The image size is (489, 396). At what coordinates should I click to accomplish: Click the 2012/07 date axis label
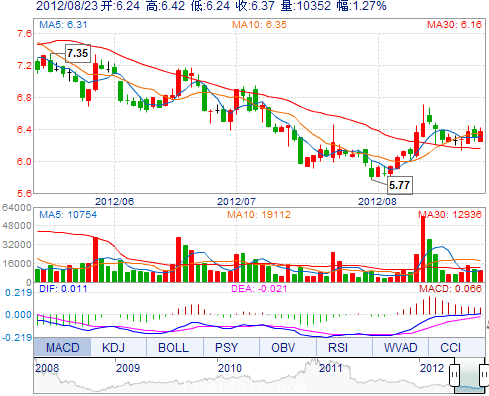tap(236, 201)
